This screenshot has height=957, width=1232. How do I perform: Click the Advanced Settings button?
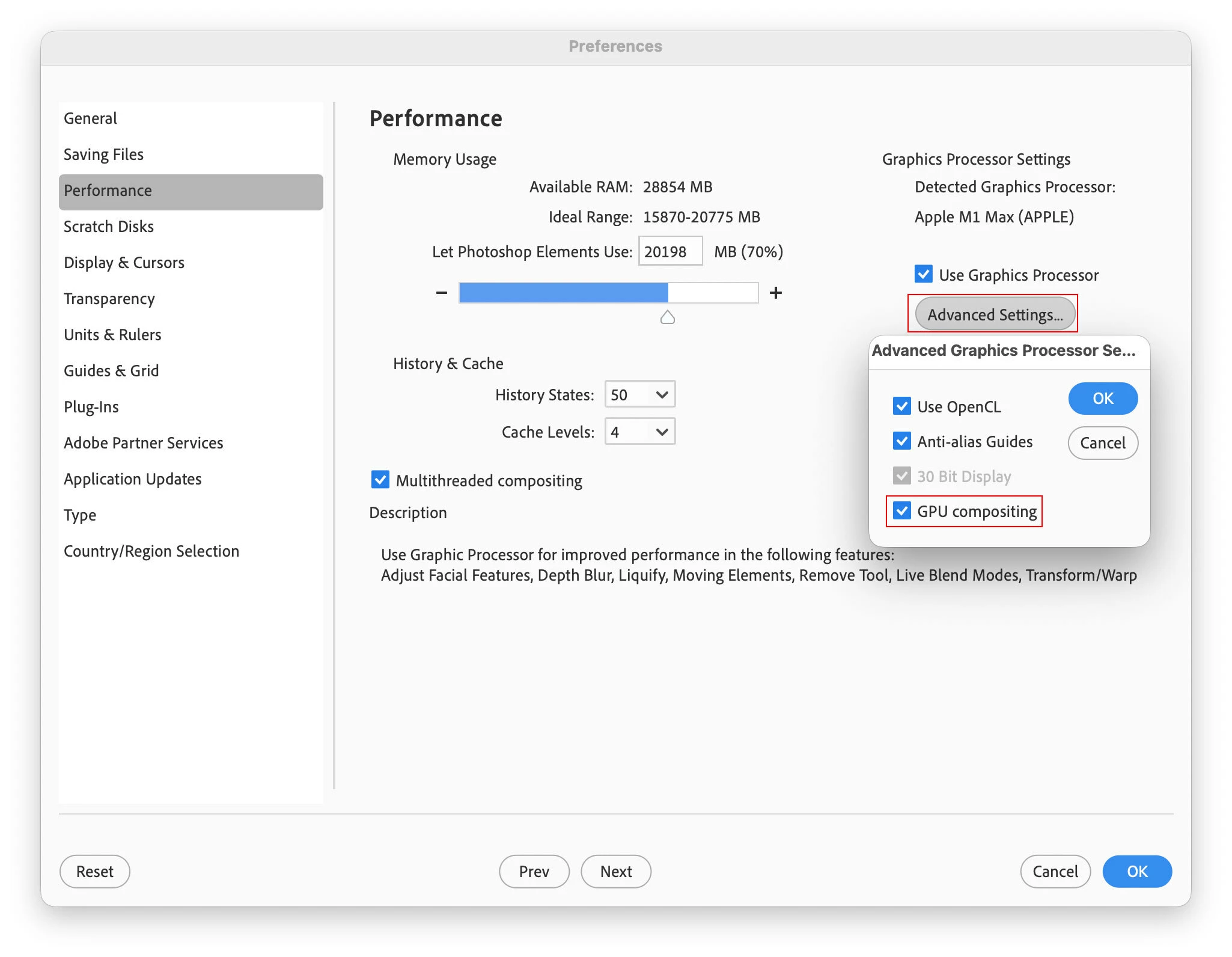(995, 314)
